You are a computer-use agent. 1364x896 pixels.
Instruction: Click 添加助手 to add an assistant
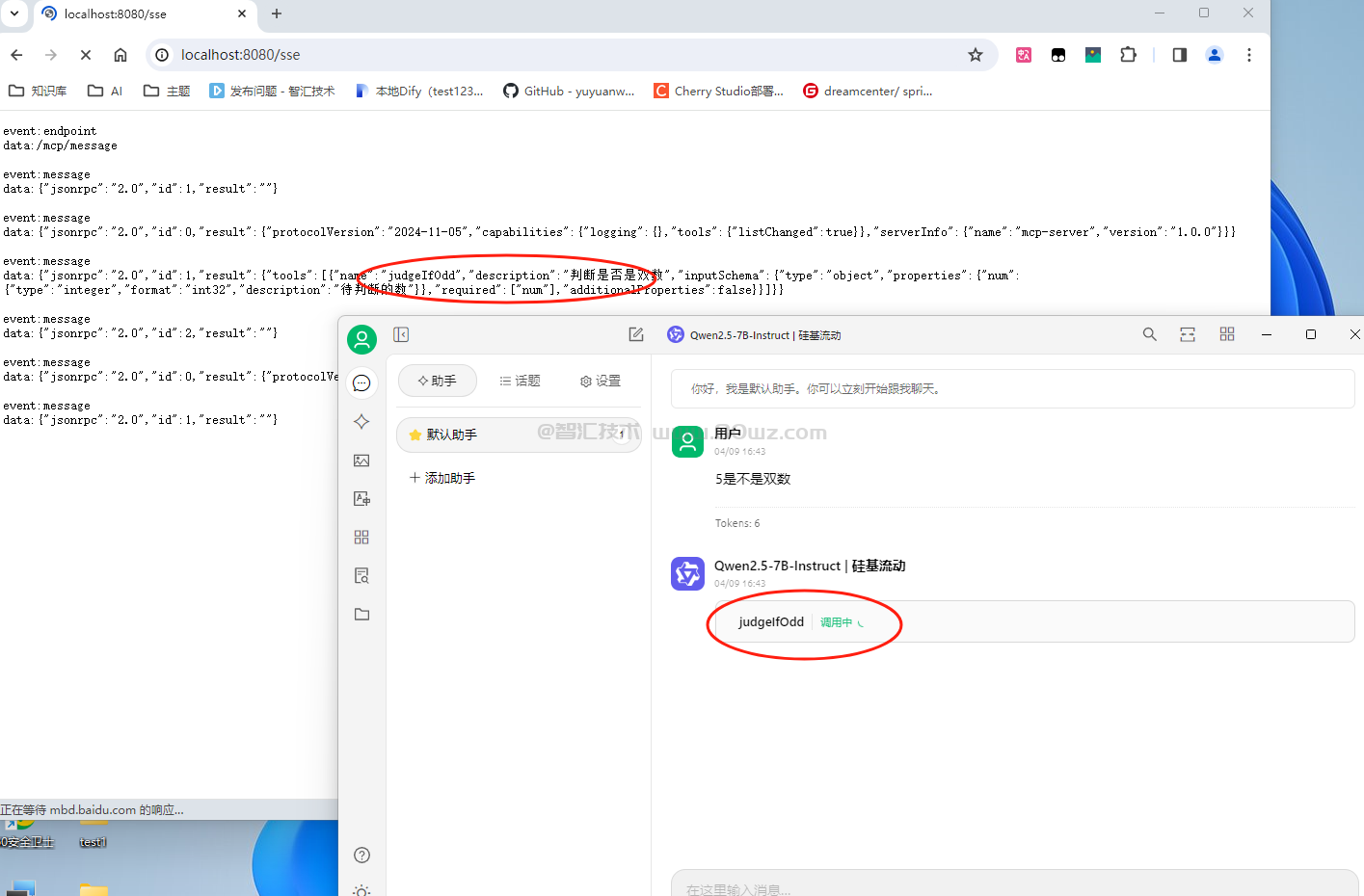[x=442, y=478]
